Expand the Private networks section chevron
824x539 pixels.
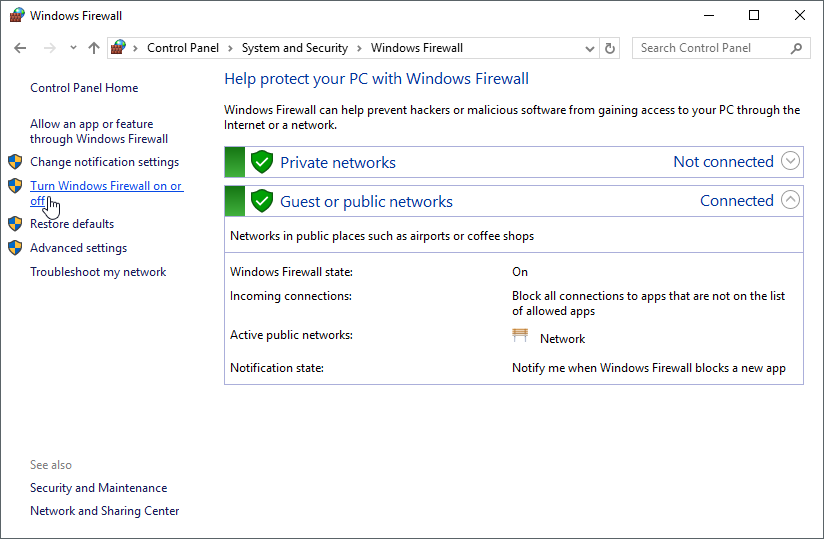790,161
